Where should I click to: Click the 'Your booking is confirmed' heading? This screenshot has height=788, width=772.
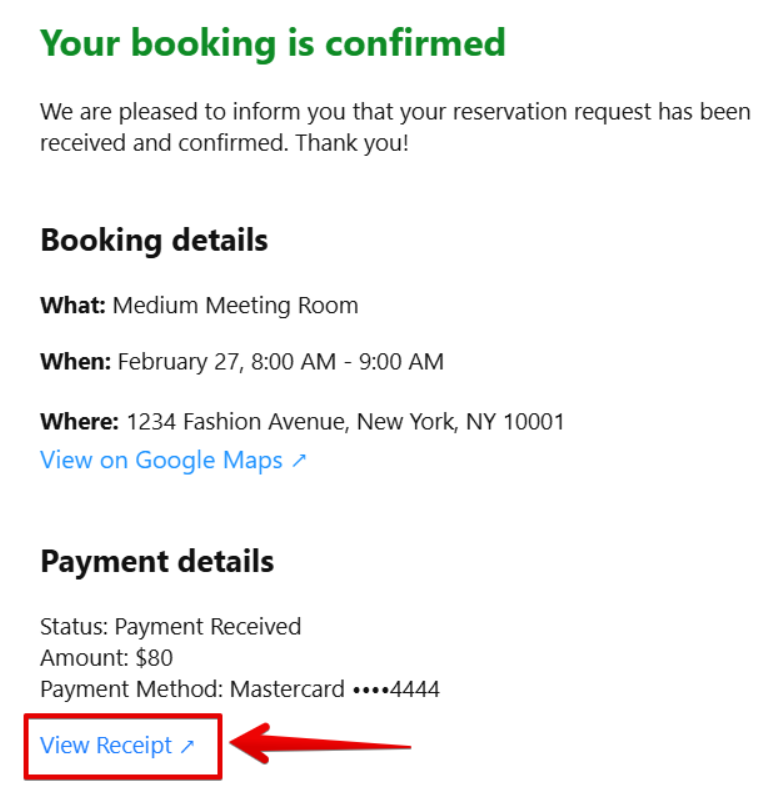[272, 43]
